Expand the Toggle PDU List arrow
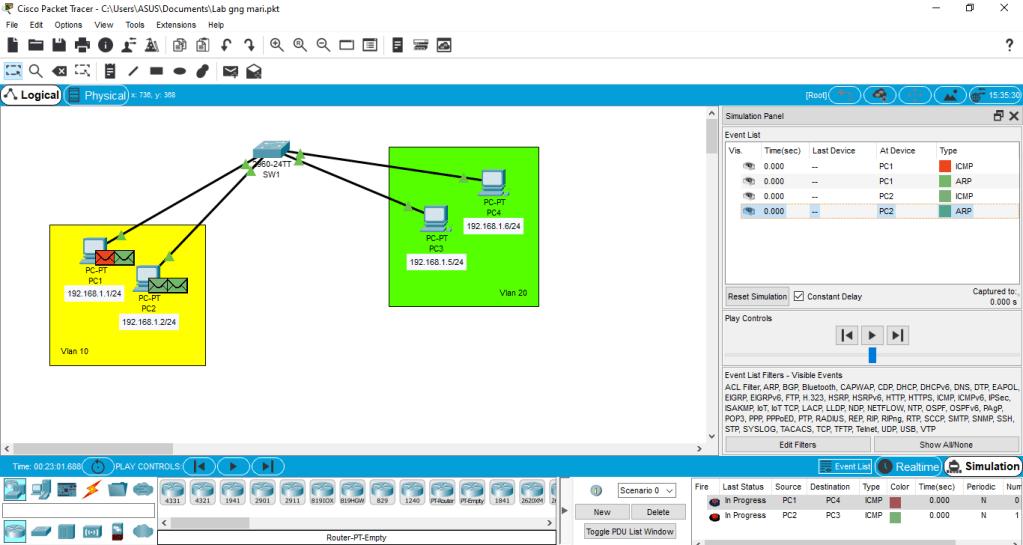 pyautogui.click(x=565, y=510)
